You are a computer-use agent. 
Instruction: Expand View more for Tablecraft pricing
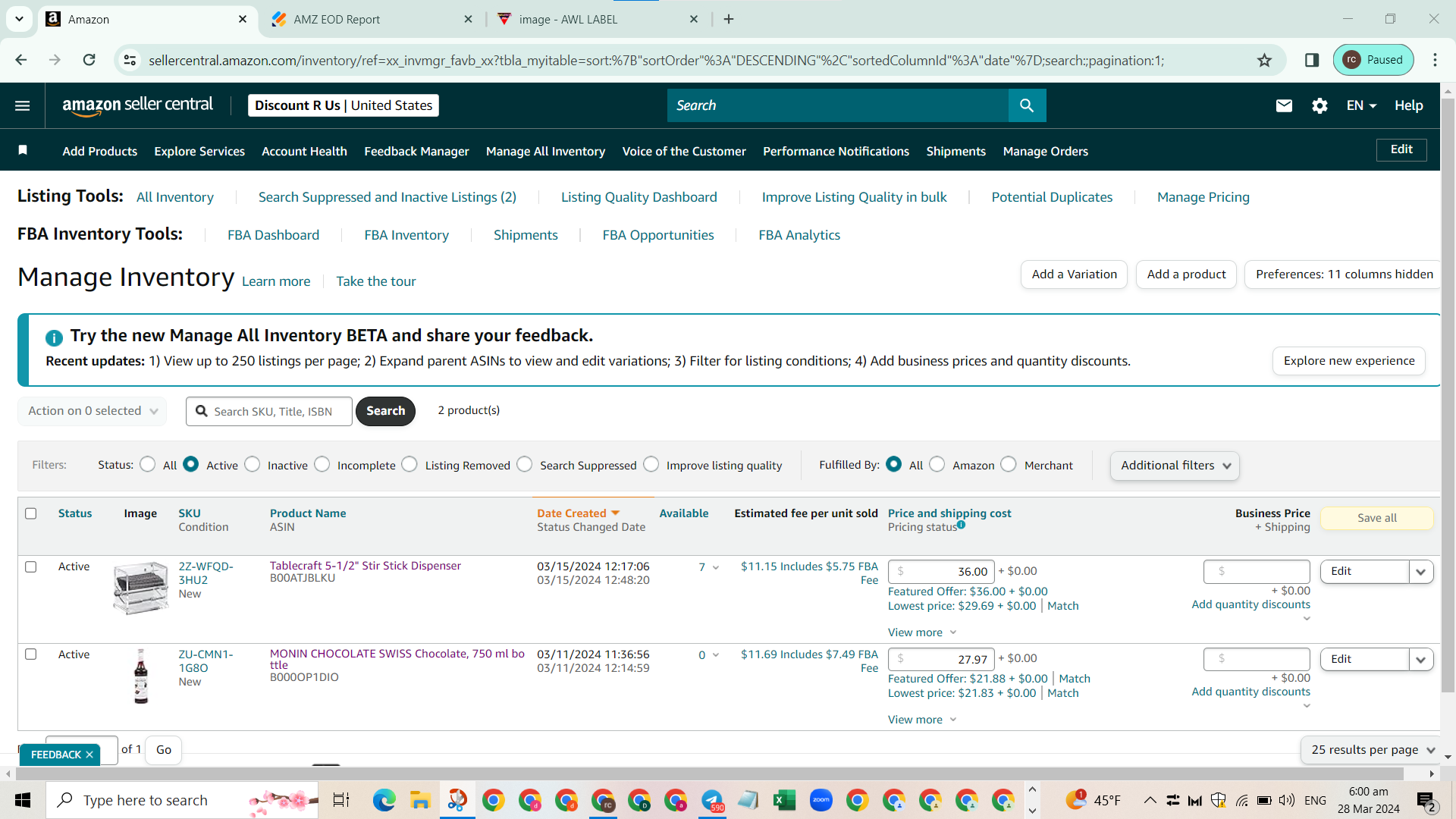tap(922, 632)
